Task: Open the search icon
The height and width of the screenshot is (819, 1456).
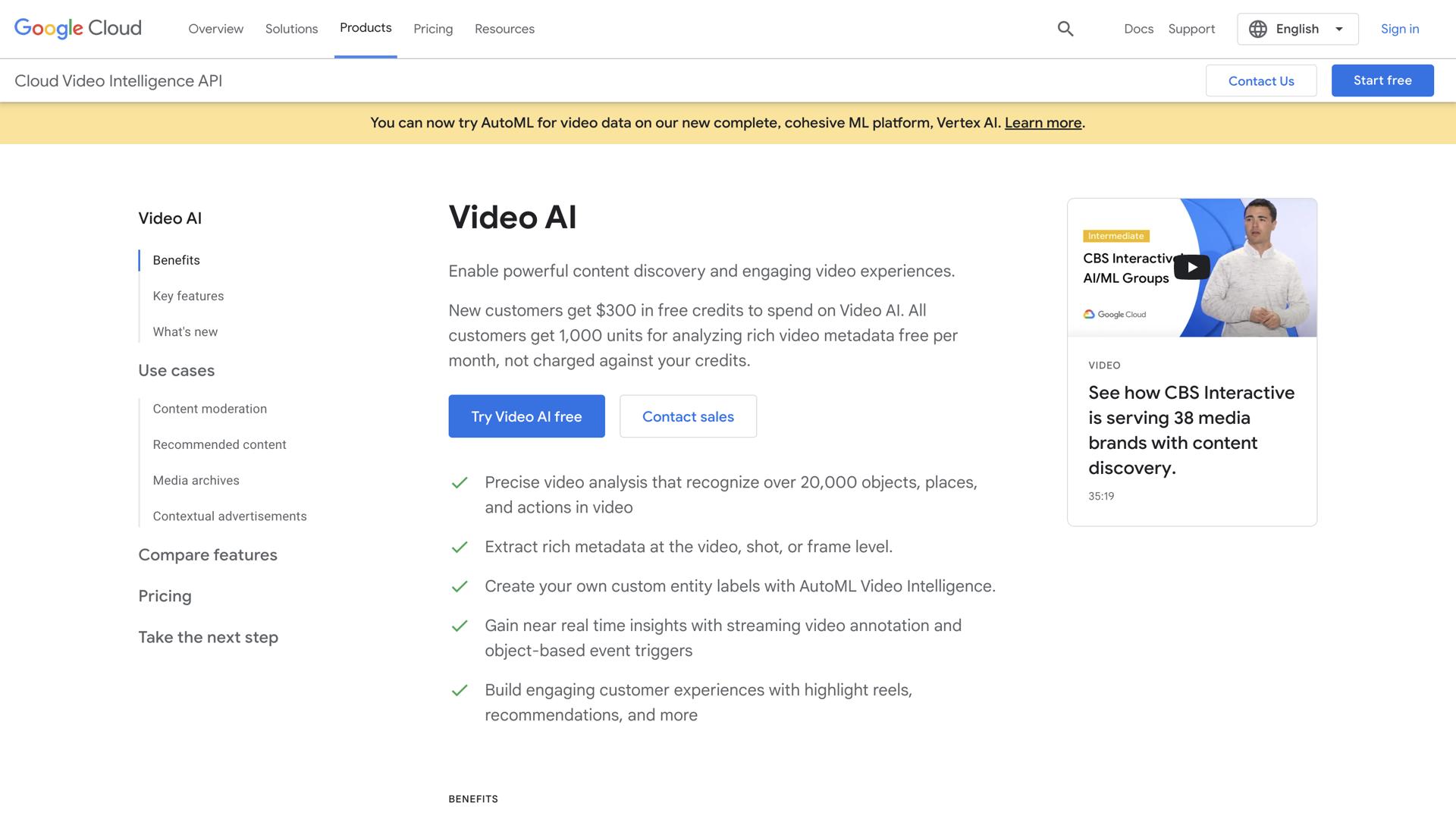Action: click(x=1065, y=28)
